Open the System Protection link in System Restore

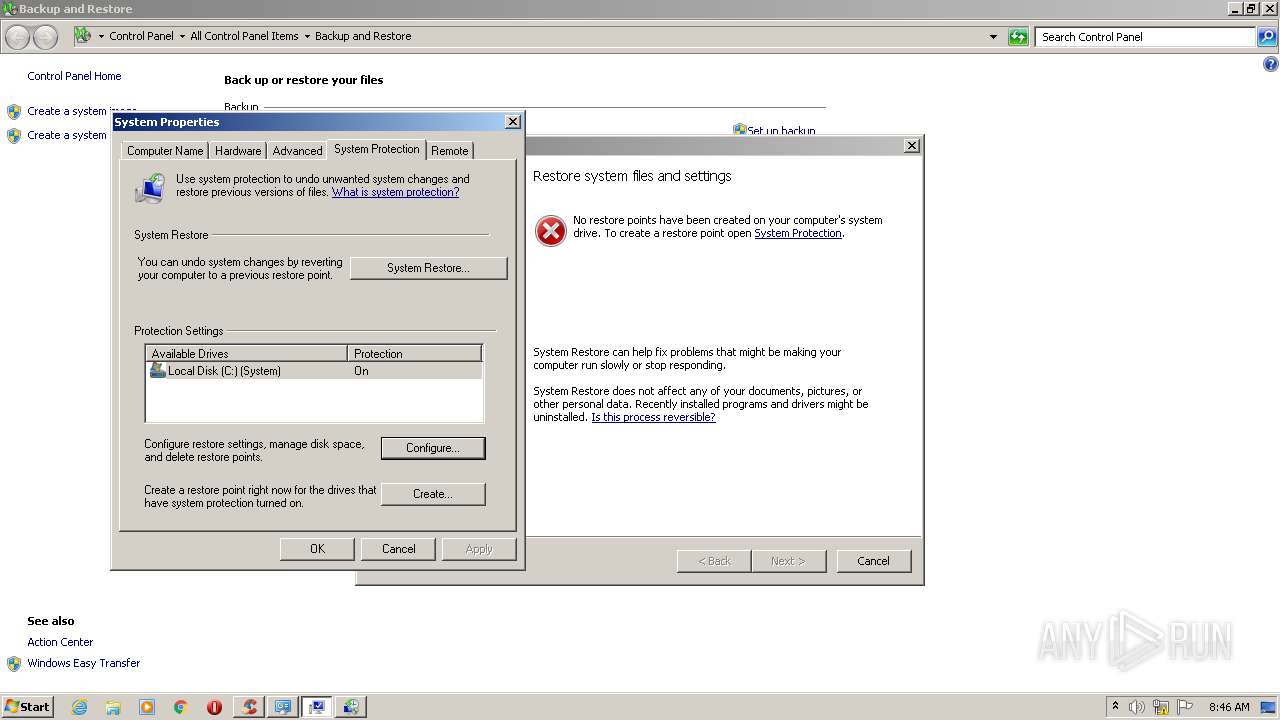(x=798, y=233)
